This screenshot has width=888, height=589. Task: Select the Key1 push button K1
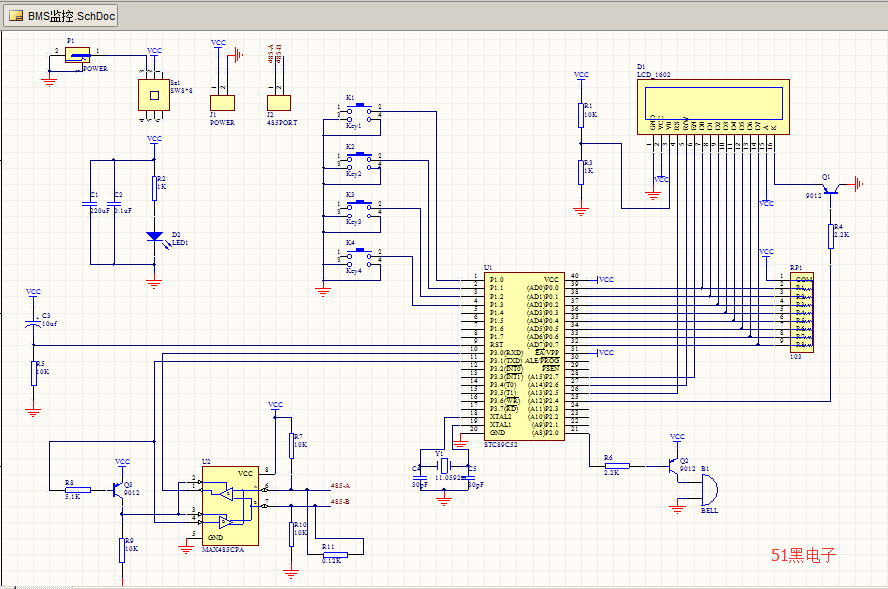(x=358, y=113)
